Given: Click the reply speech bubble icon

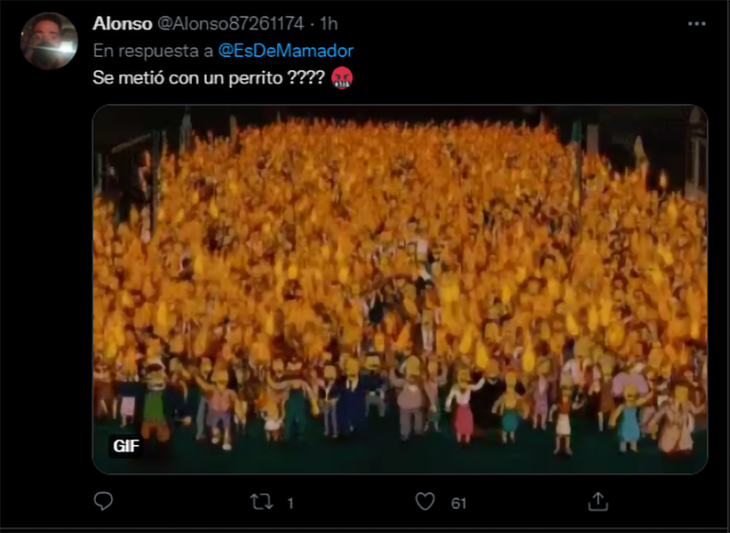Looking at the screenshot, I should coord(103,501).
